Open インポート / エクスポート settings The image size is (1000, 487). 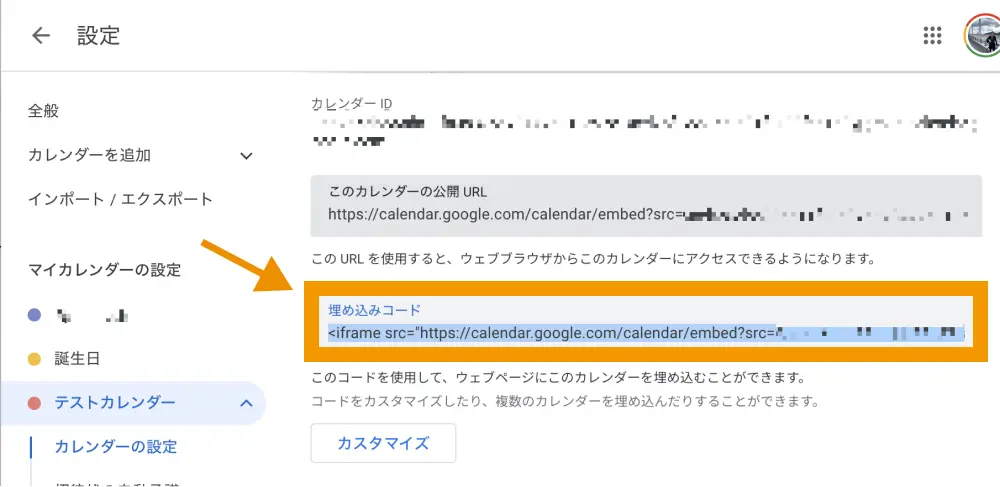coord(120,199)
